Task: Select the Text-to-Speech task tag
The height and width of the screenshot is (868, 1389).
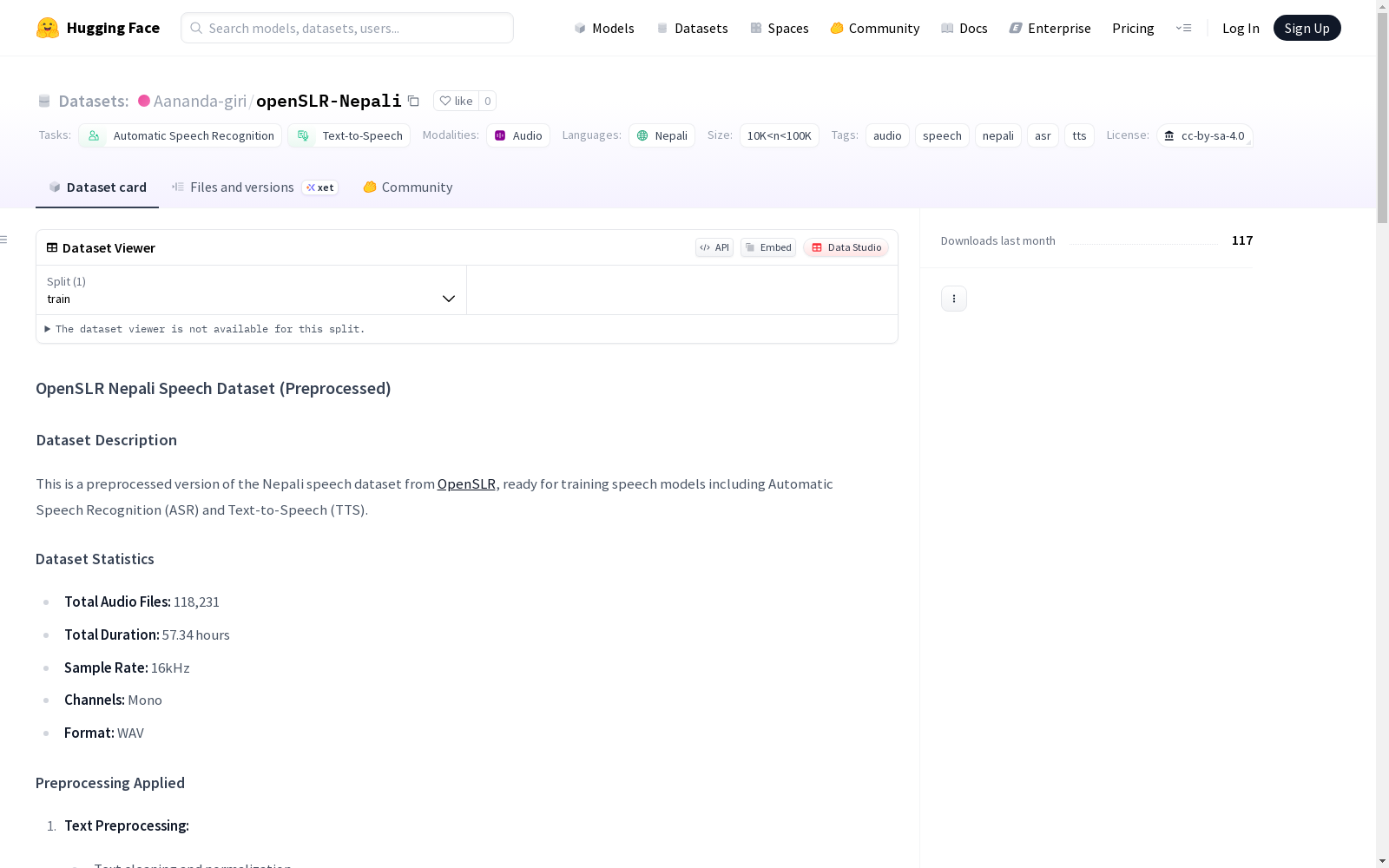Action: (x=349, y=135)
